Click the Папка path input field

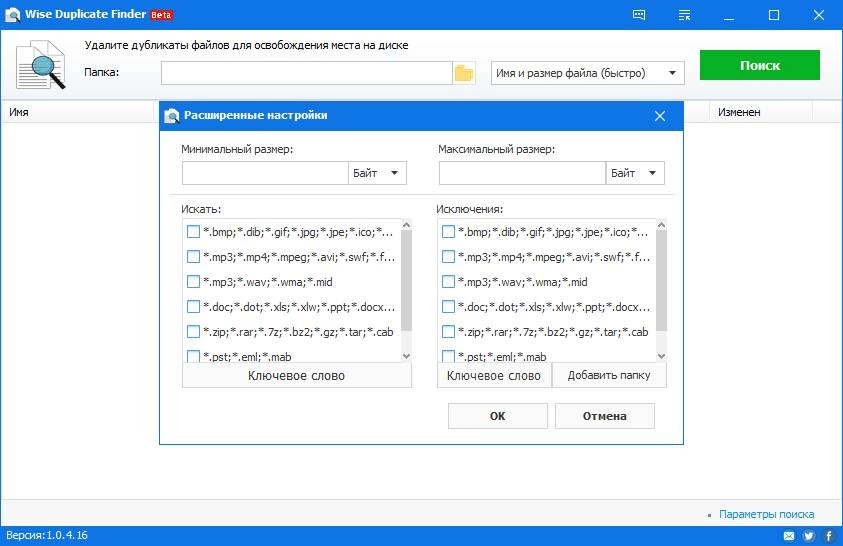pos(306,73)
